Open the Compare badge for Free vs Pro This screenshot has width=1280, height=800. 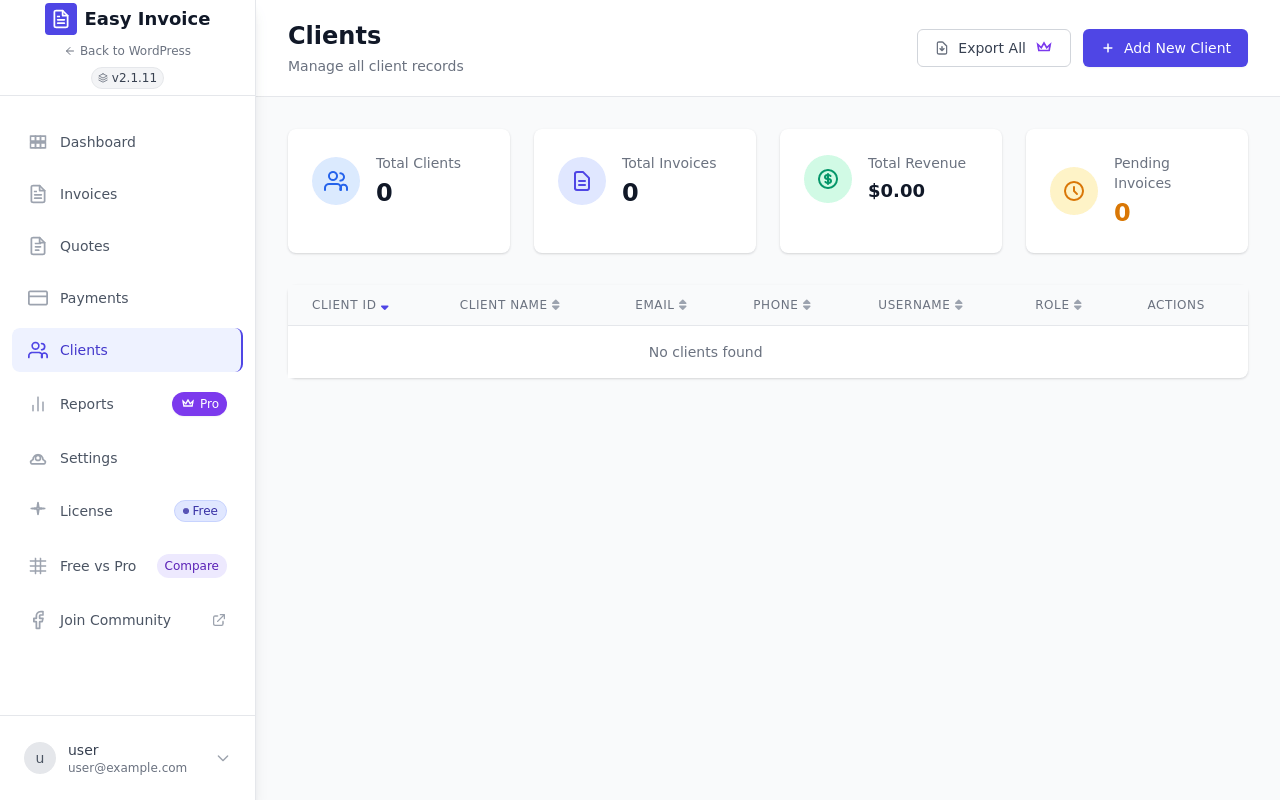[x=192, y=566]
